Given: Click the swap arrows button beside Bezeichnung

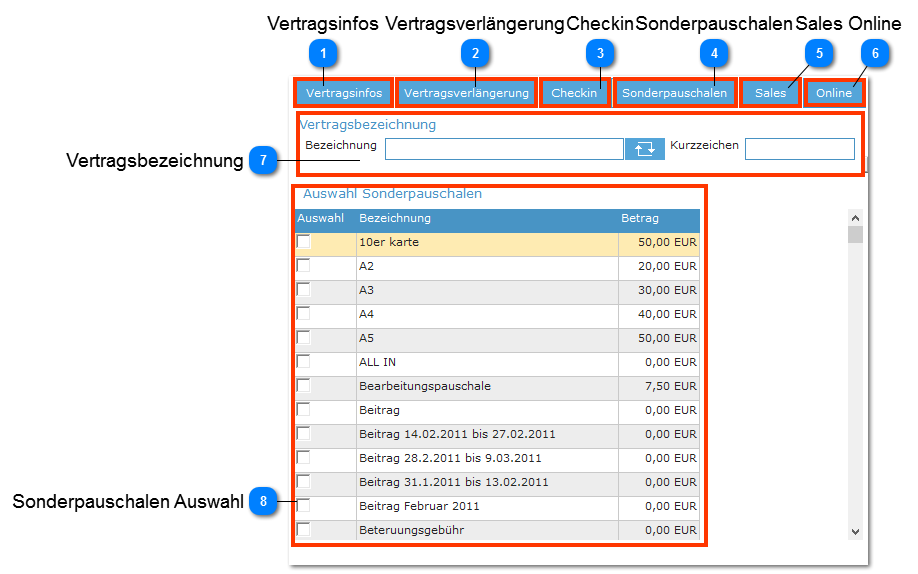Looking at the screenshot, I should click(x=645, y=149).
